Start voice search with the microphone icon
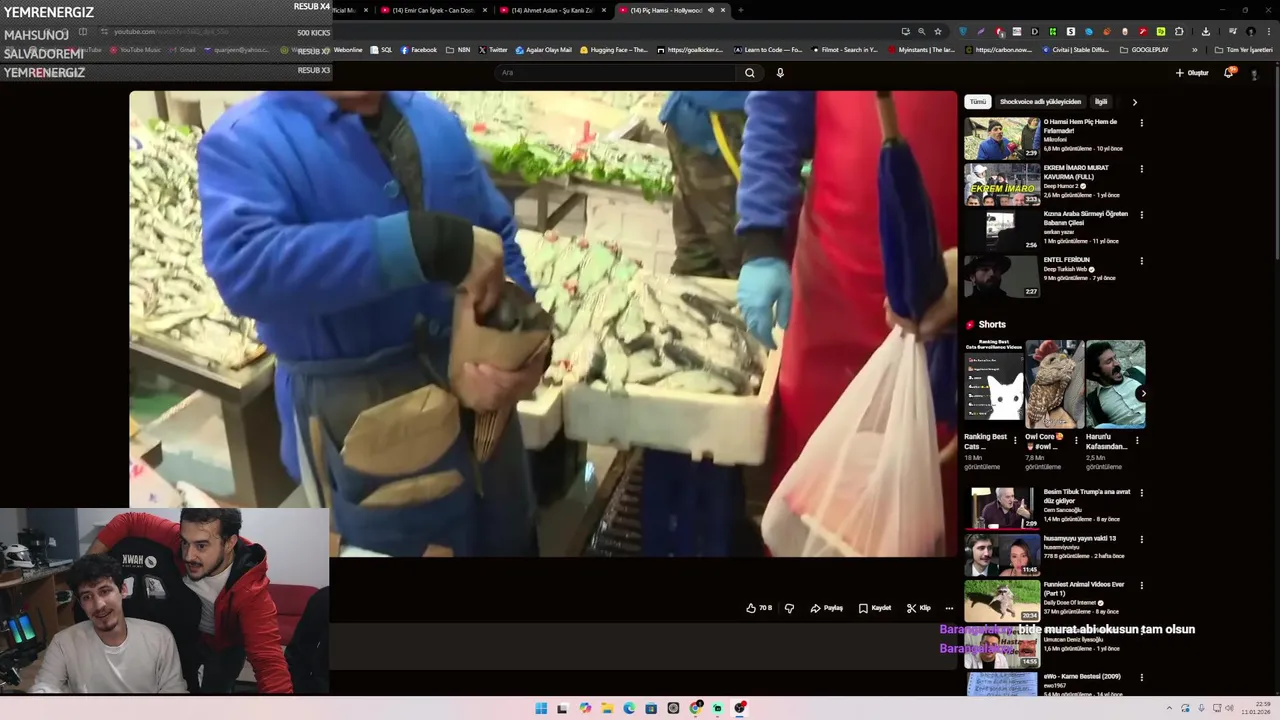Image resolution: width=1280 pixels, height=720 pixels. click(x=780, y=72)
